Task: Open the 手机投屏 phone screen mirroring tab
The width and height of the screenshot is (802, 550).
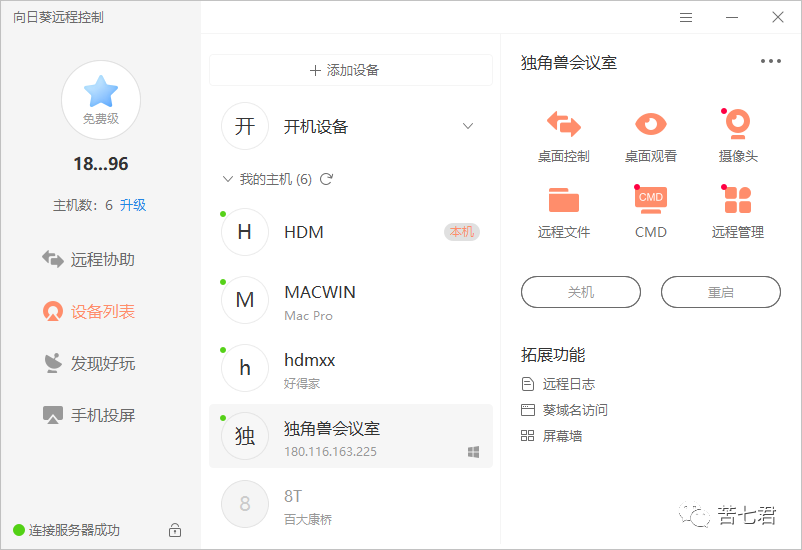Action: coord(88,415)
